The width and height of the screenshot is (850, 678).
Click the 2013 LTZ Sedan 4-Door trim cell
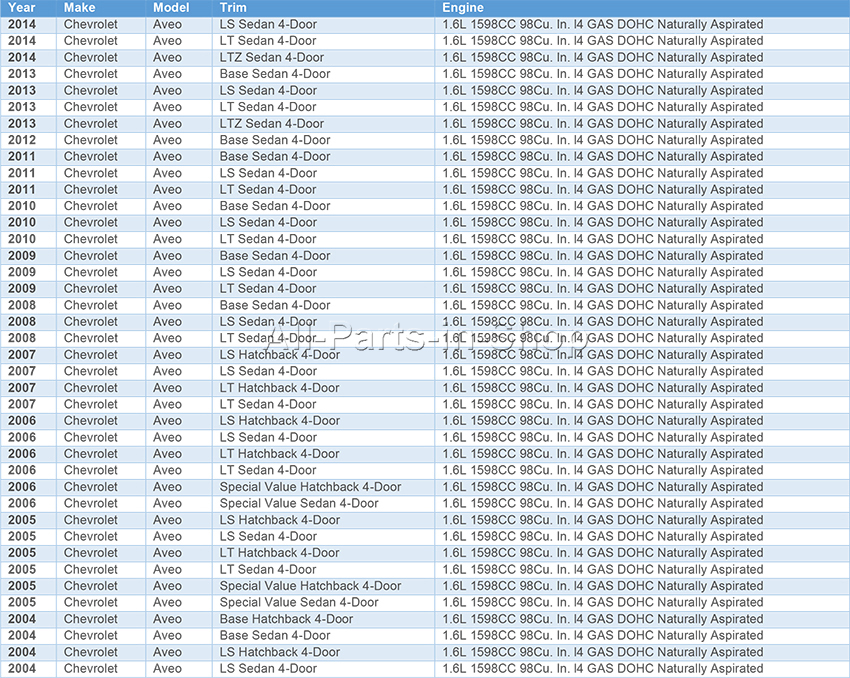[x=272, y=124]
